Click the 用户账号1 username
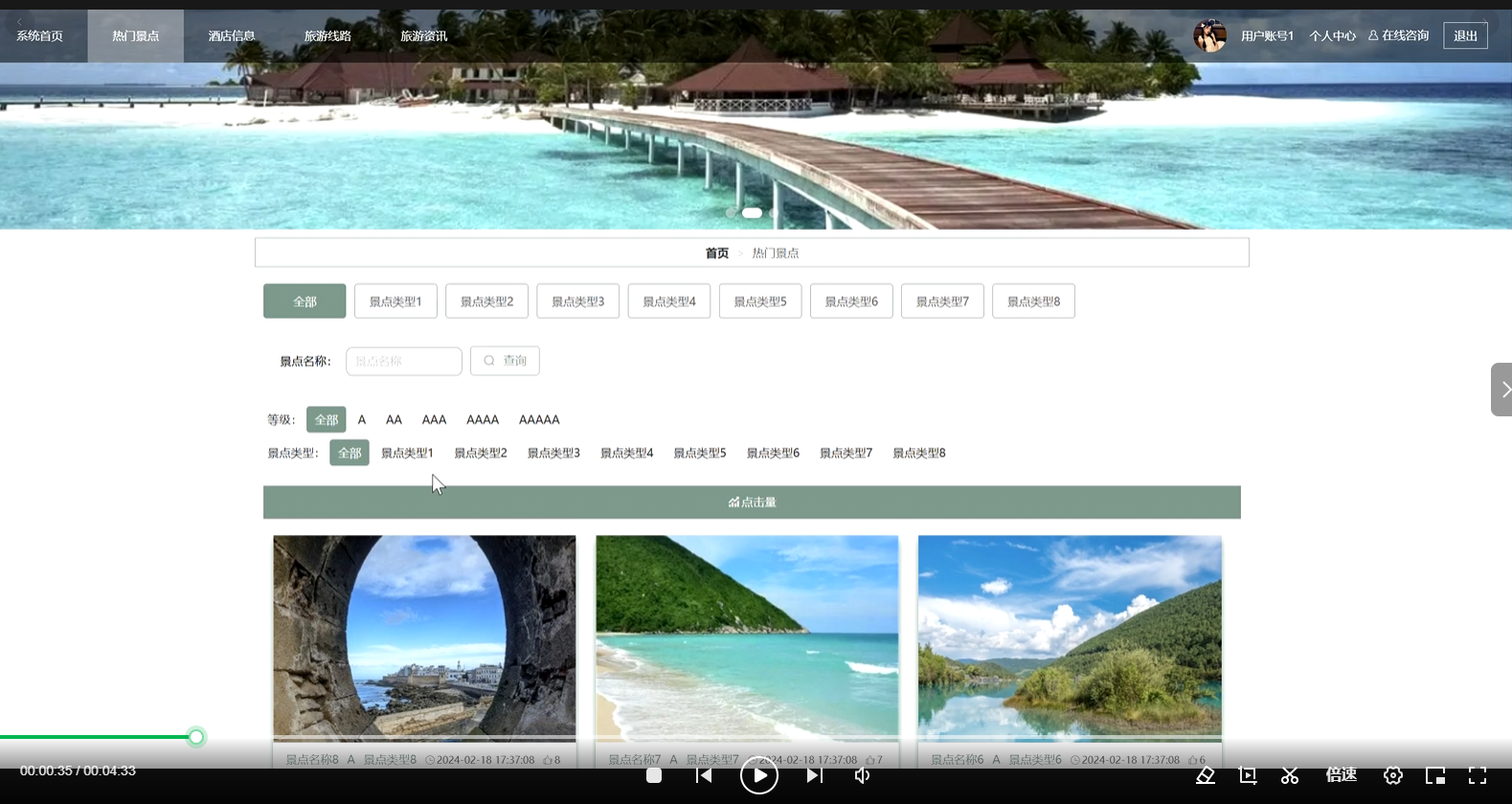1512x804 pixels. point(1267,36)
